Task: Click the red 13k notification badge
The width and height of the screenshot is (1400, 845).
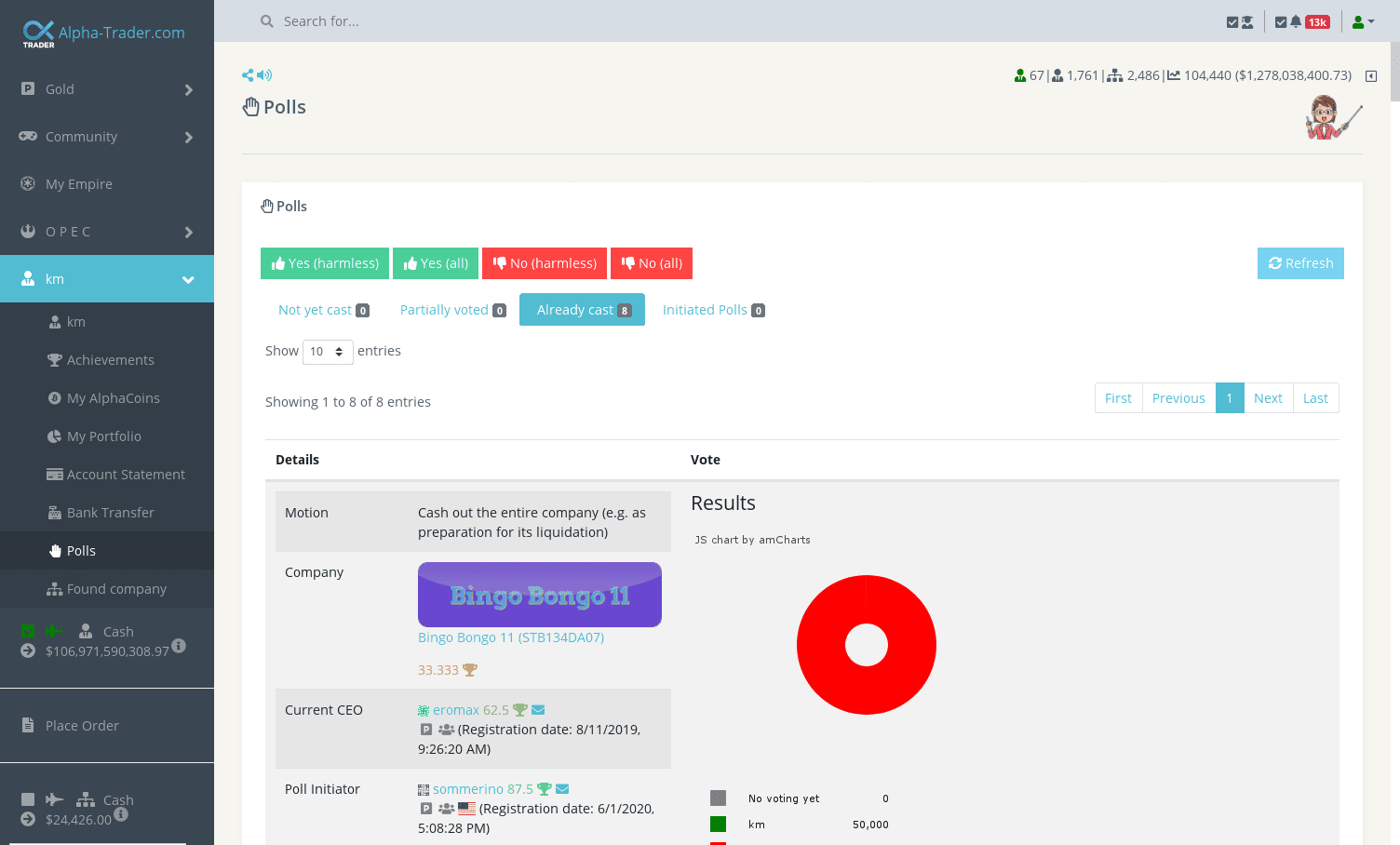Action: [x=1317, y=22]
